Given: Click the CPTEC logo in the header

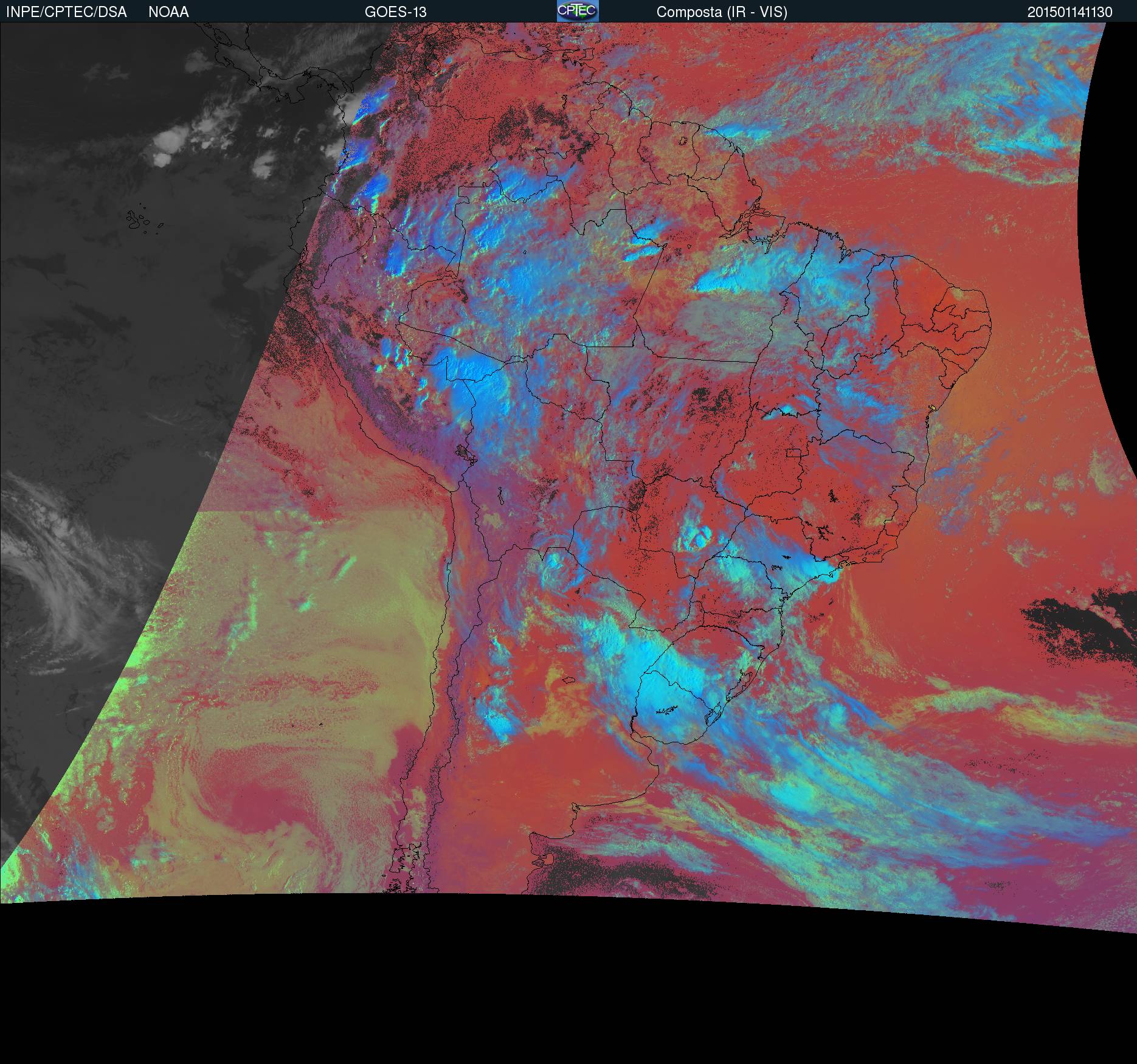Looking at the screenshot, I should click(577, 11).
